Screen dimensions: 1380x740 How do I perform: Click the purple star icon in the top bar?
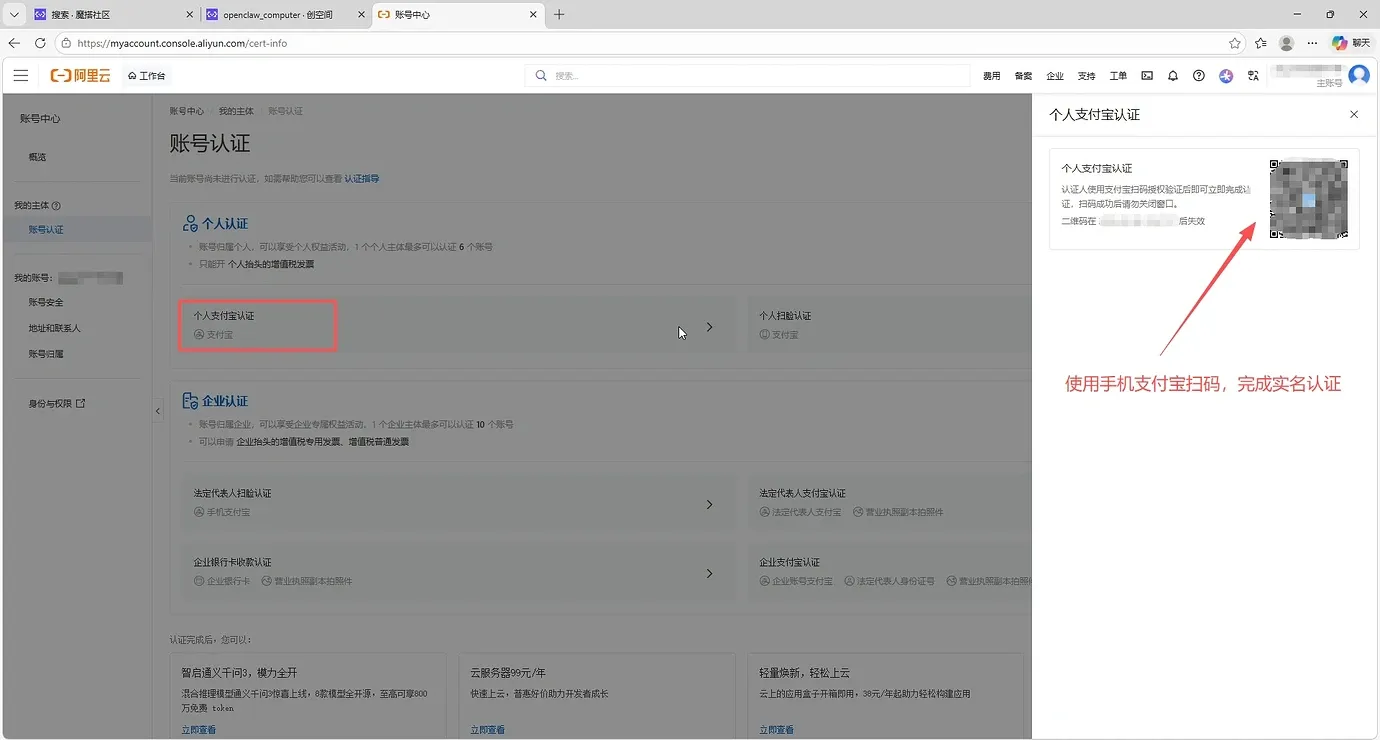pos(1225,75)
